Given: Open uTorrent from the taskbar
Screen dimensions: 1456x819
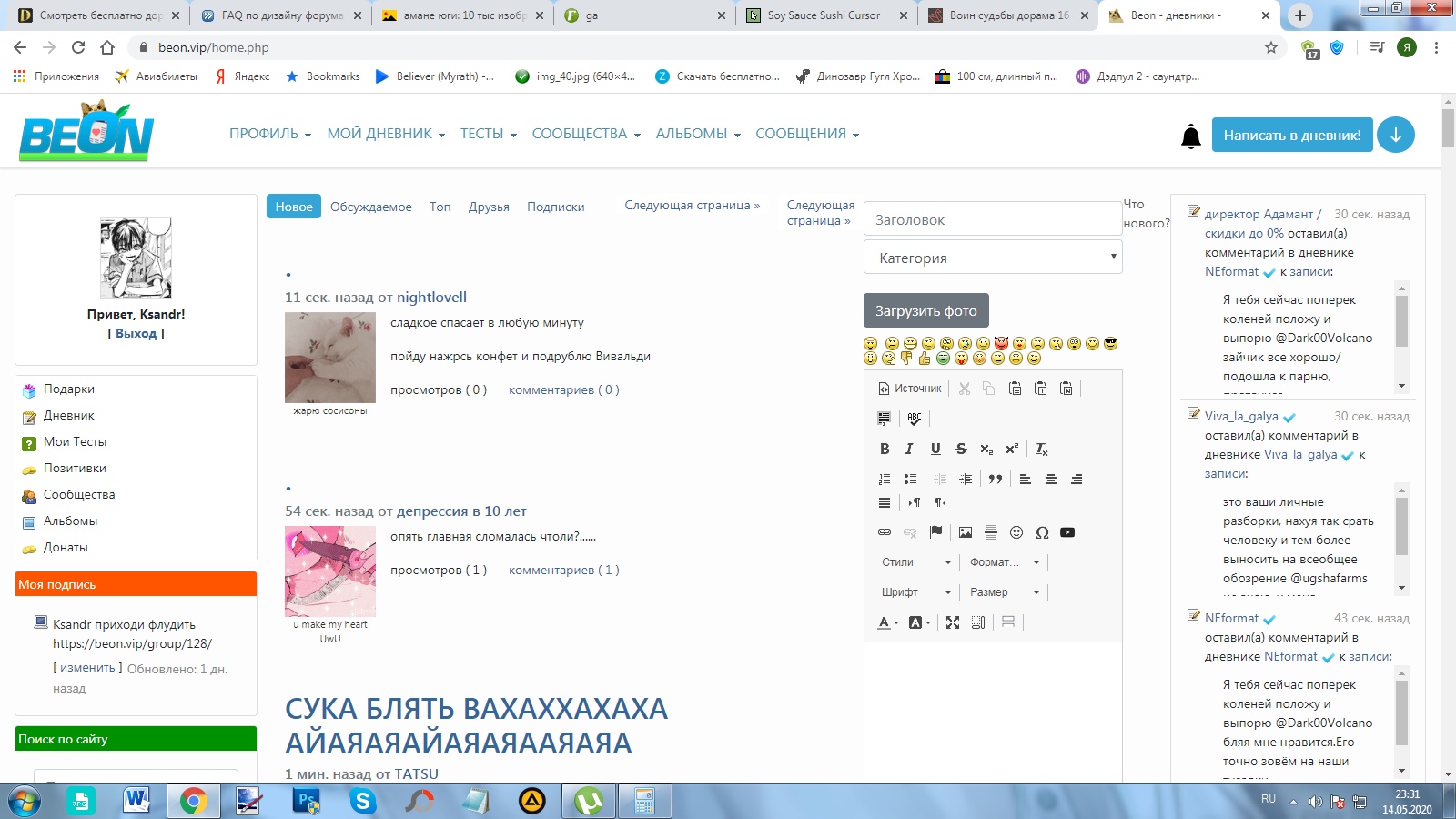Looking at the screenshot, I should click(589, 801).
